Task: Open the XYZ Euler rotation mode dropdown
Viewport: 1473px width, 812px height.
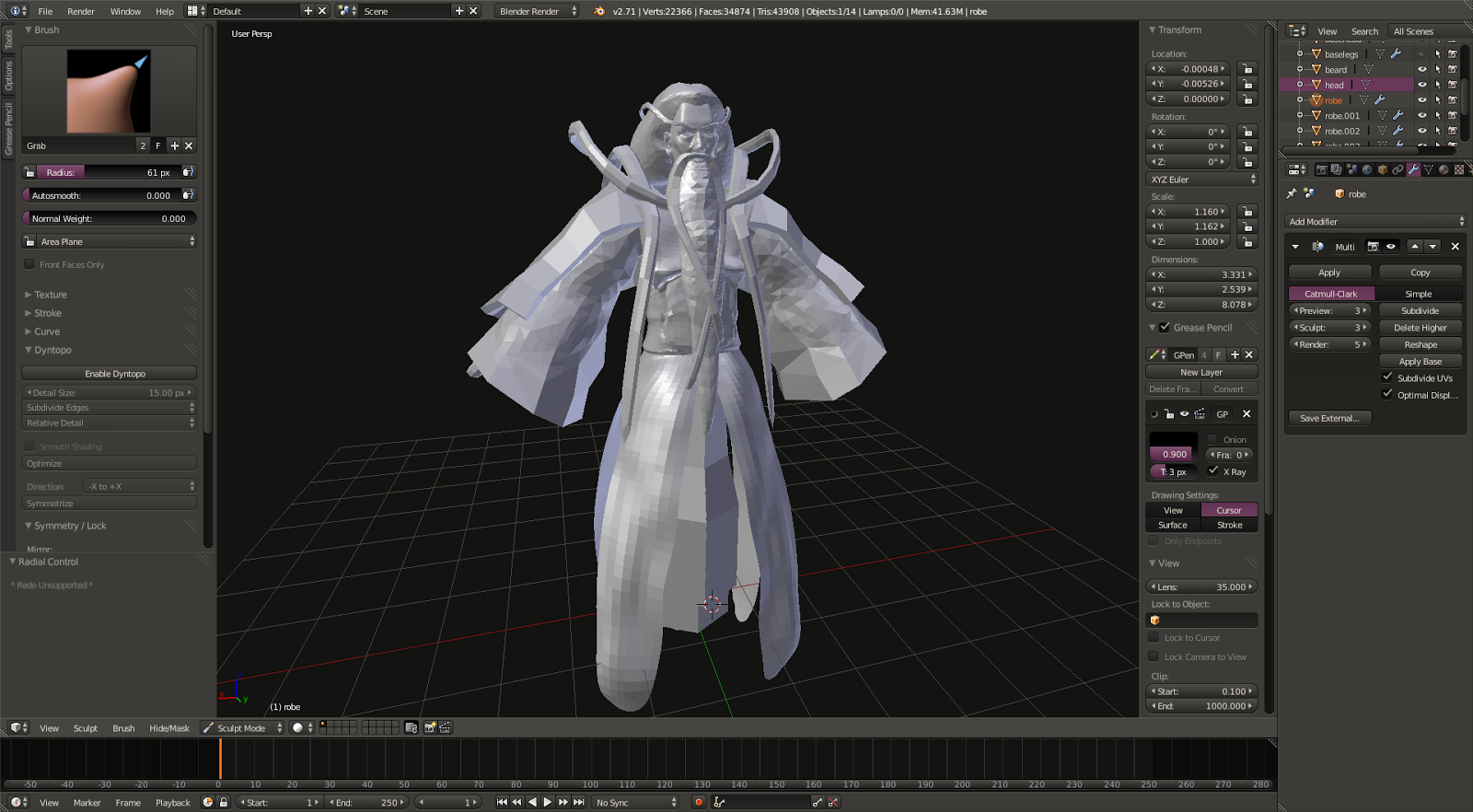Action: click(x=1201, y=180)
